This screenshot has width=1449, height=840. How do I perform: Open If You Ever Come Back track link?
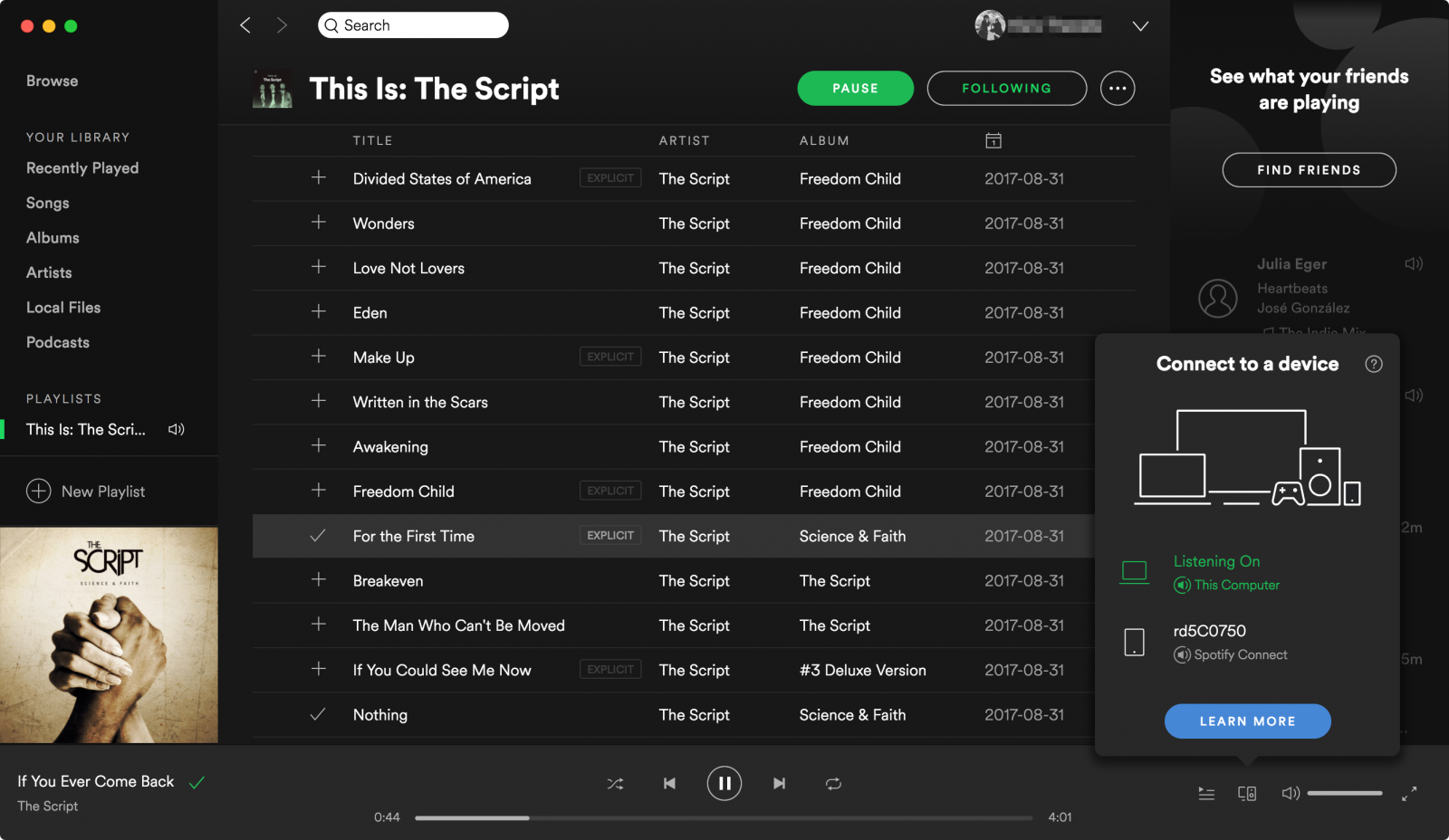pos(96,781)
